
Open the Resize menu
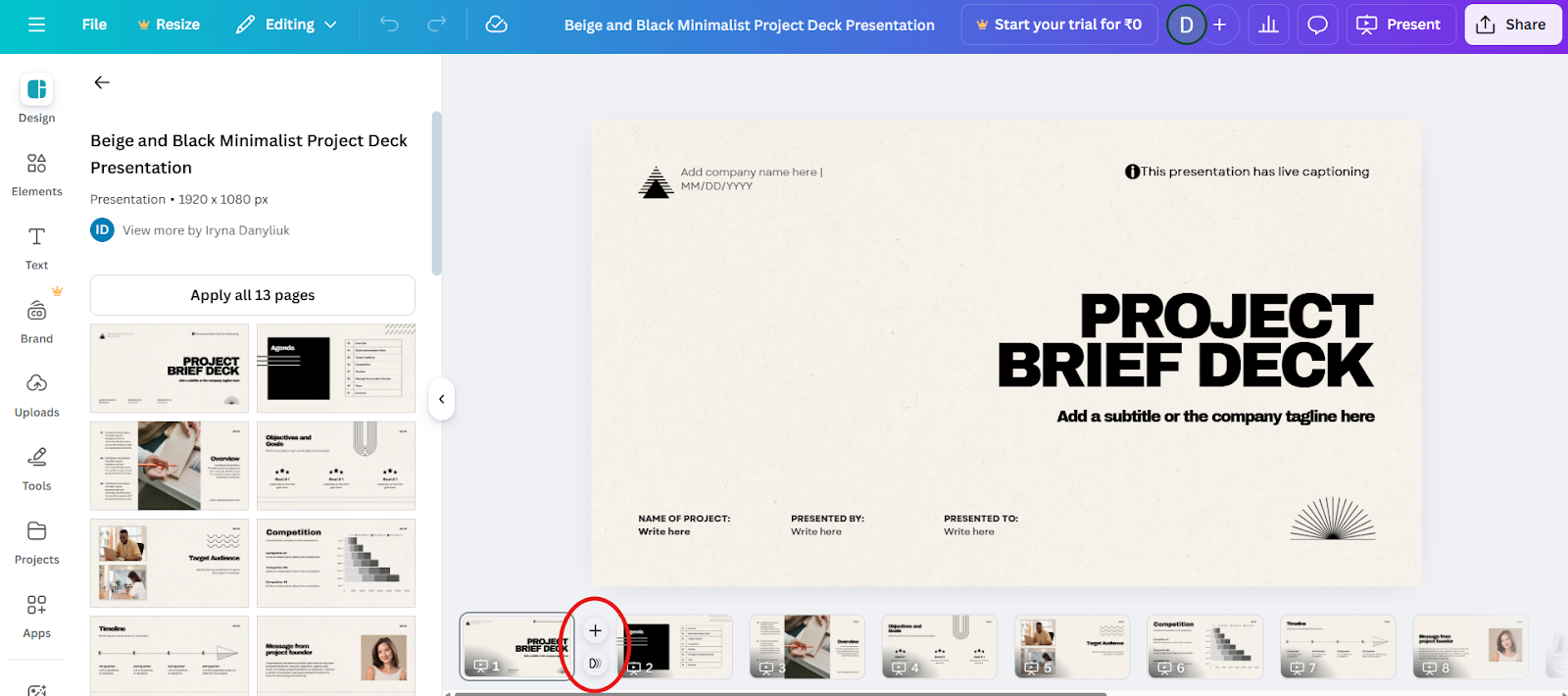169,25
